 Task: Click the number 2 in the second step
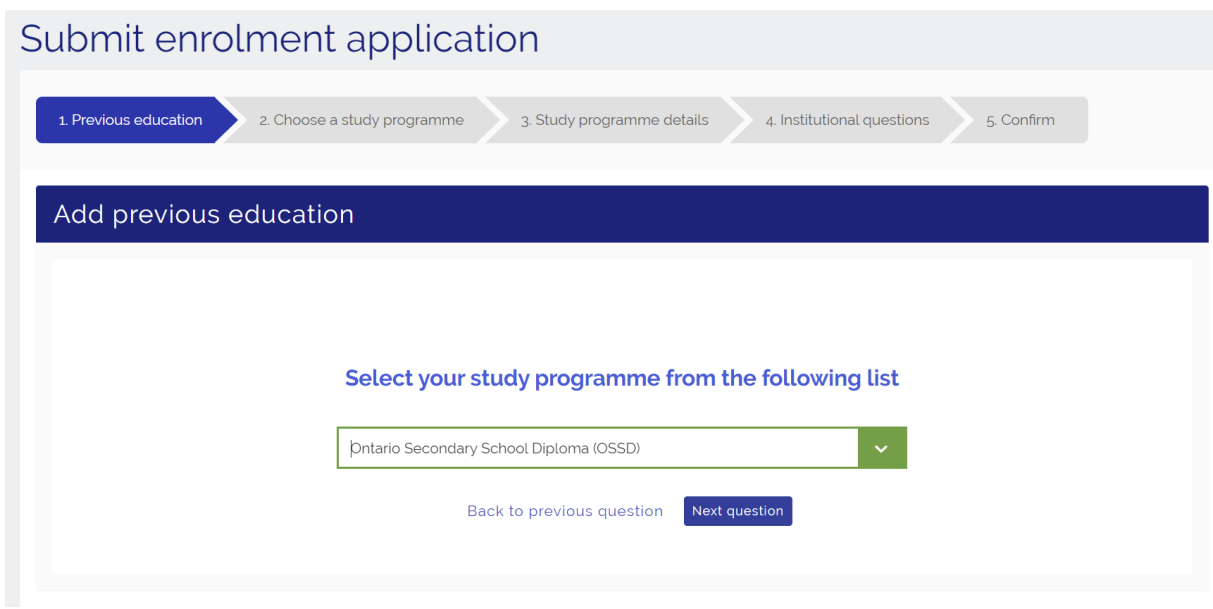[263, 121]
